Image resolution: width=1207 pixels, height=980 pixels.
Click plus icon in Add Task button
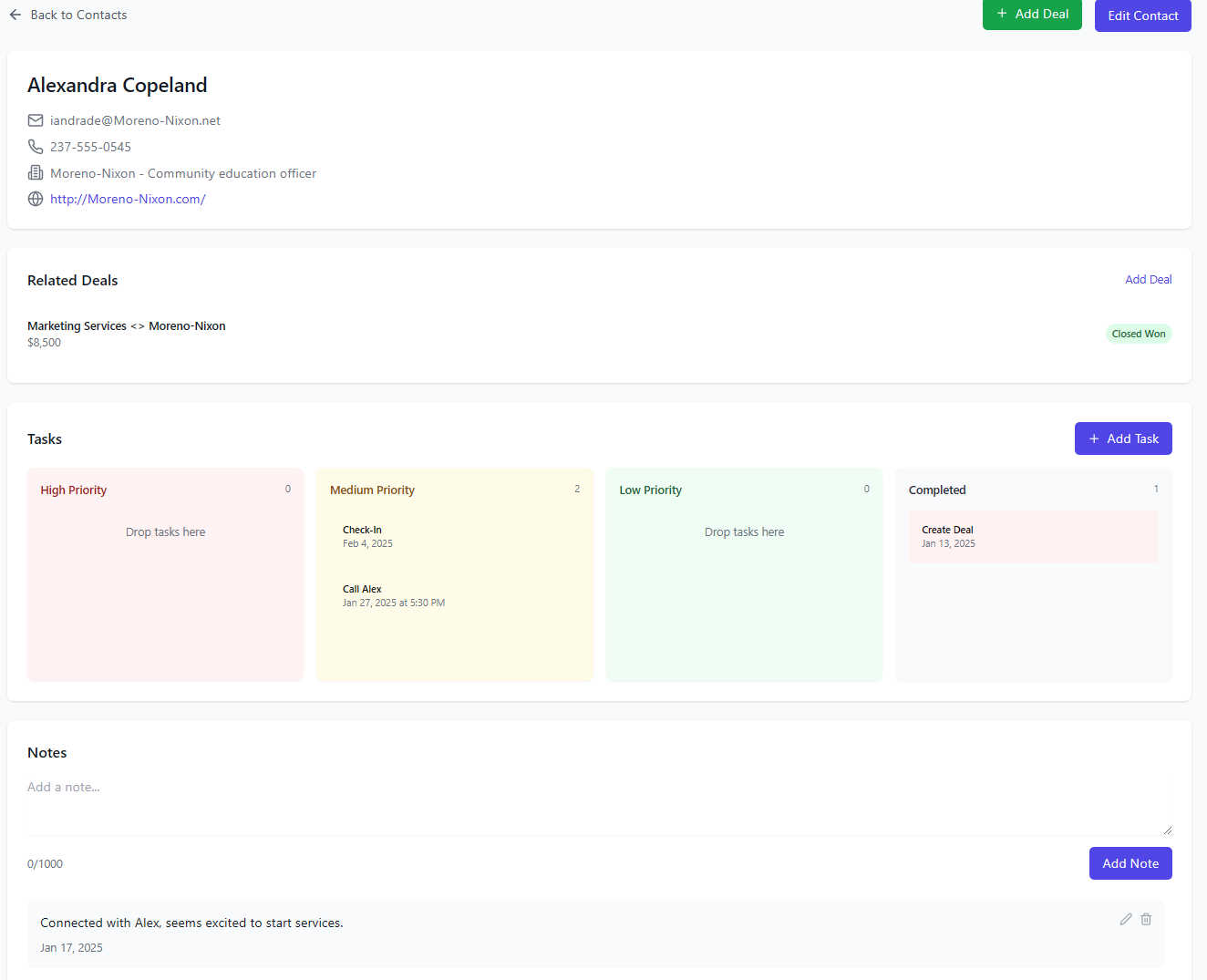click(x=1094, y=438)
